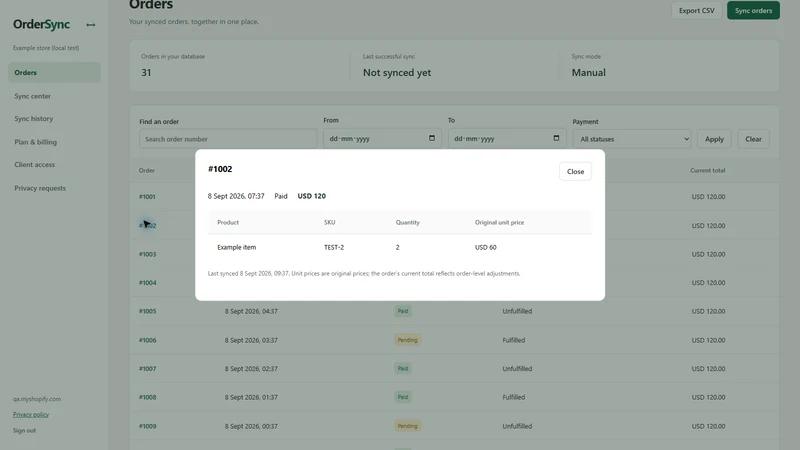Open the To date calendar picker icon
This screenshot has height=450, width=800.
(x=556, y=138)
